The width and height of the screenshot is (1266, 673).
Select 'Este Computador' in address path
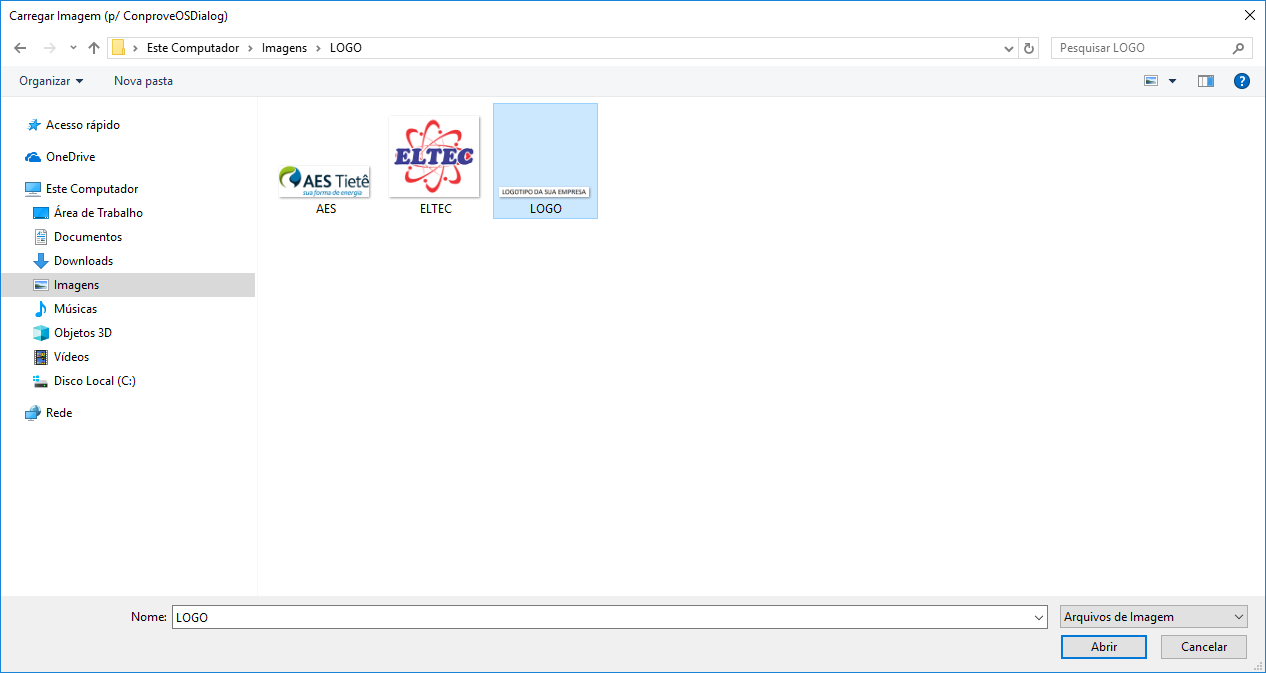click(193, 48)
